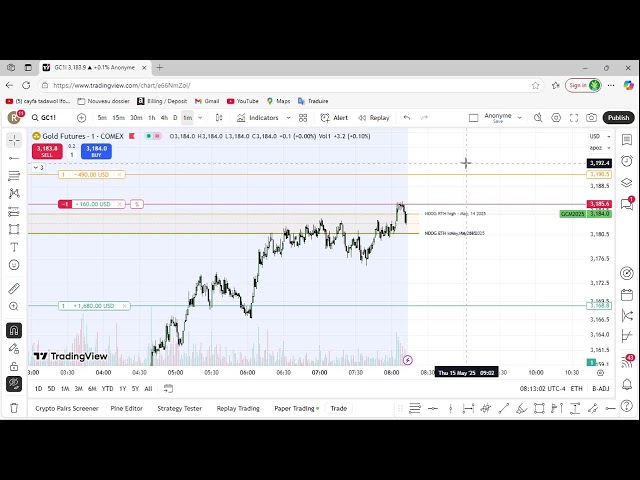This screenshot has height=480, width=640.
Task: Open the USD currency dropdown
Action: (x=600, y=136)
